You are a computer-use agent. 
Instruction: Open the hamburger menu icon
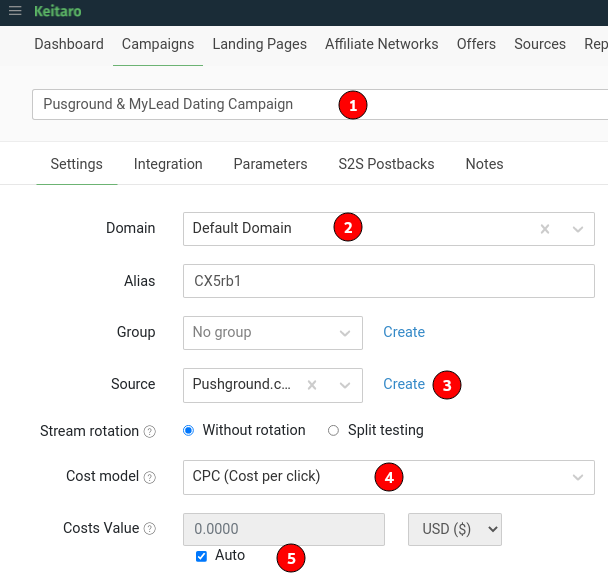(x=15, y=11)
